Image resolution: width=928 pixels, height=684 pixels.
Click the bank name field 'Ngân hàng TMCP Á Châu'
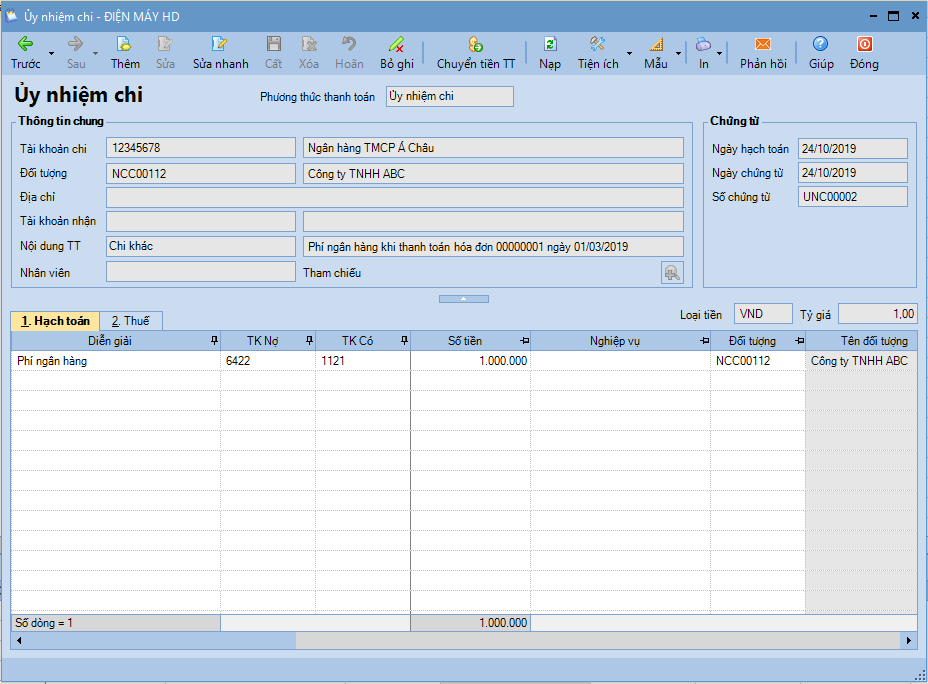pos(493,148)
